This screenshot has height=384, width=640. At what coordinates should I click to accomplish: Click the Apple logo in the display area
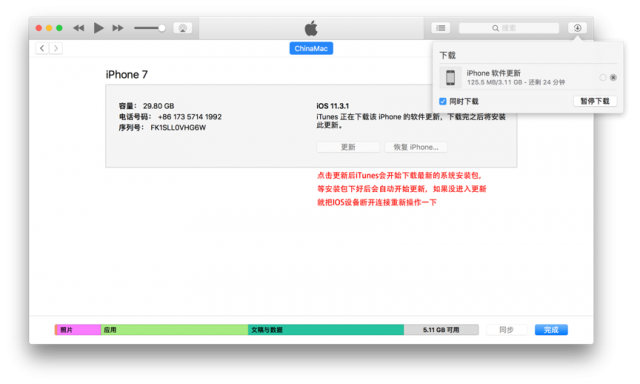click(x=311, y=28)
